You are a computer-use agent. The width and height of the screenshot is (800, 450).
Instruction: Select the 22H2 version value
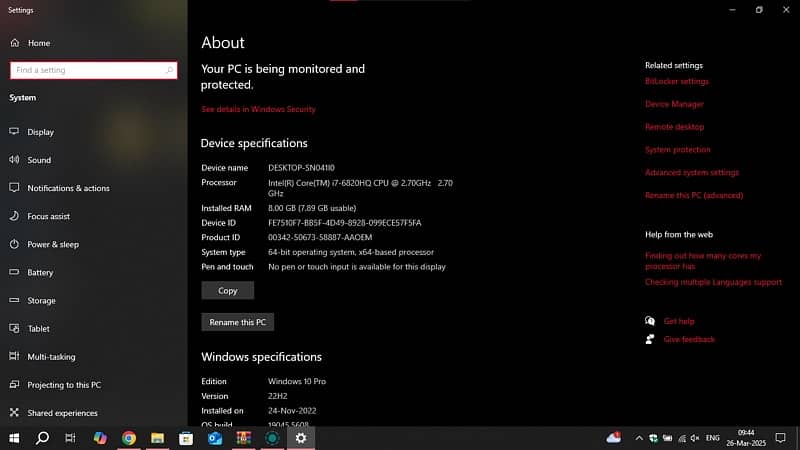(x=278, y=396)
